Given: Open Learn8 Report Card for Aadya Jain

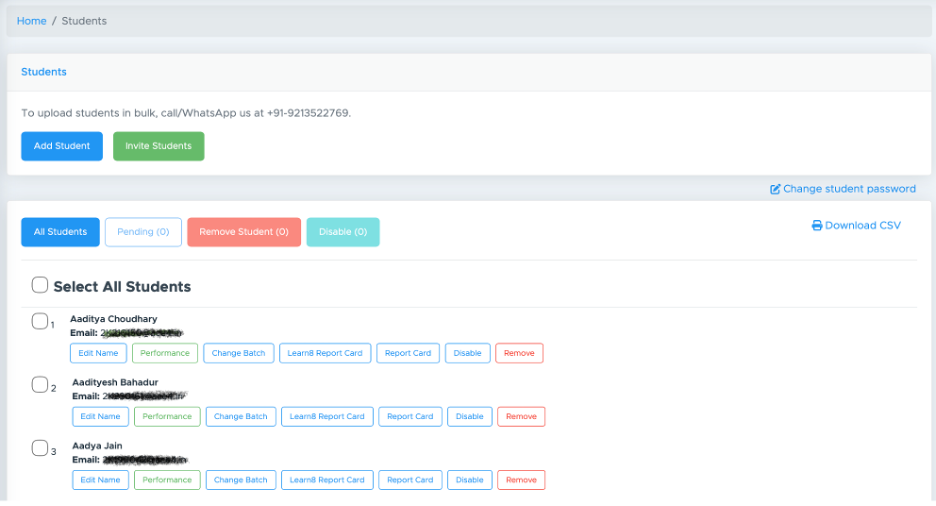Looking at the screenshot, I should point(327,480).
